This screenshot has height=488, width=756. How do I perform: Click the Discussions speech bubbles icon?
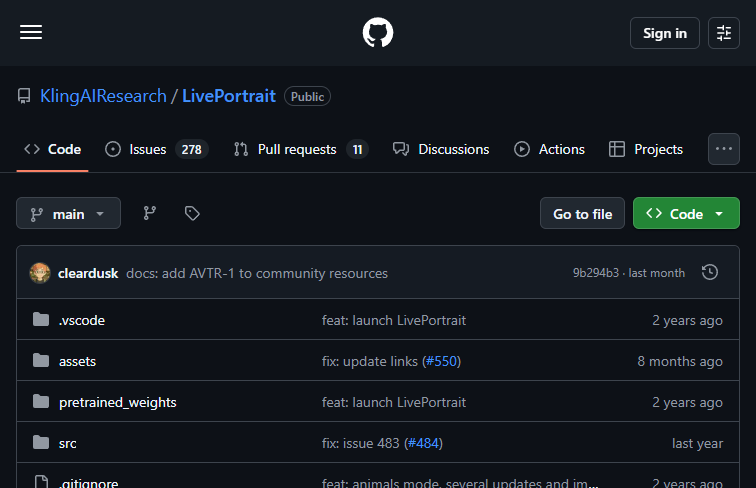[401, 149]
